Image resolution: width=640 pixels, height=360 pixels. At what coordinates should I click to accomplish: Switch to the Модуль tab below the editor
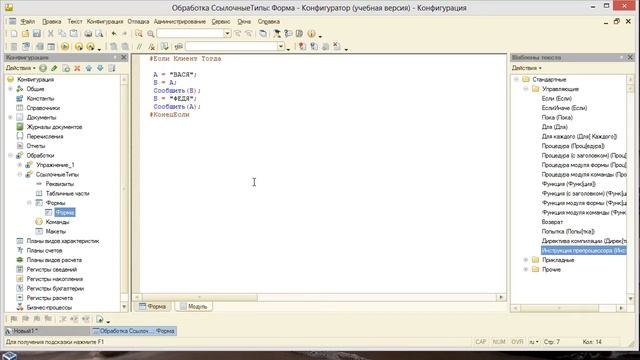[x=194, y=307]
